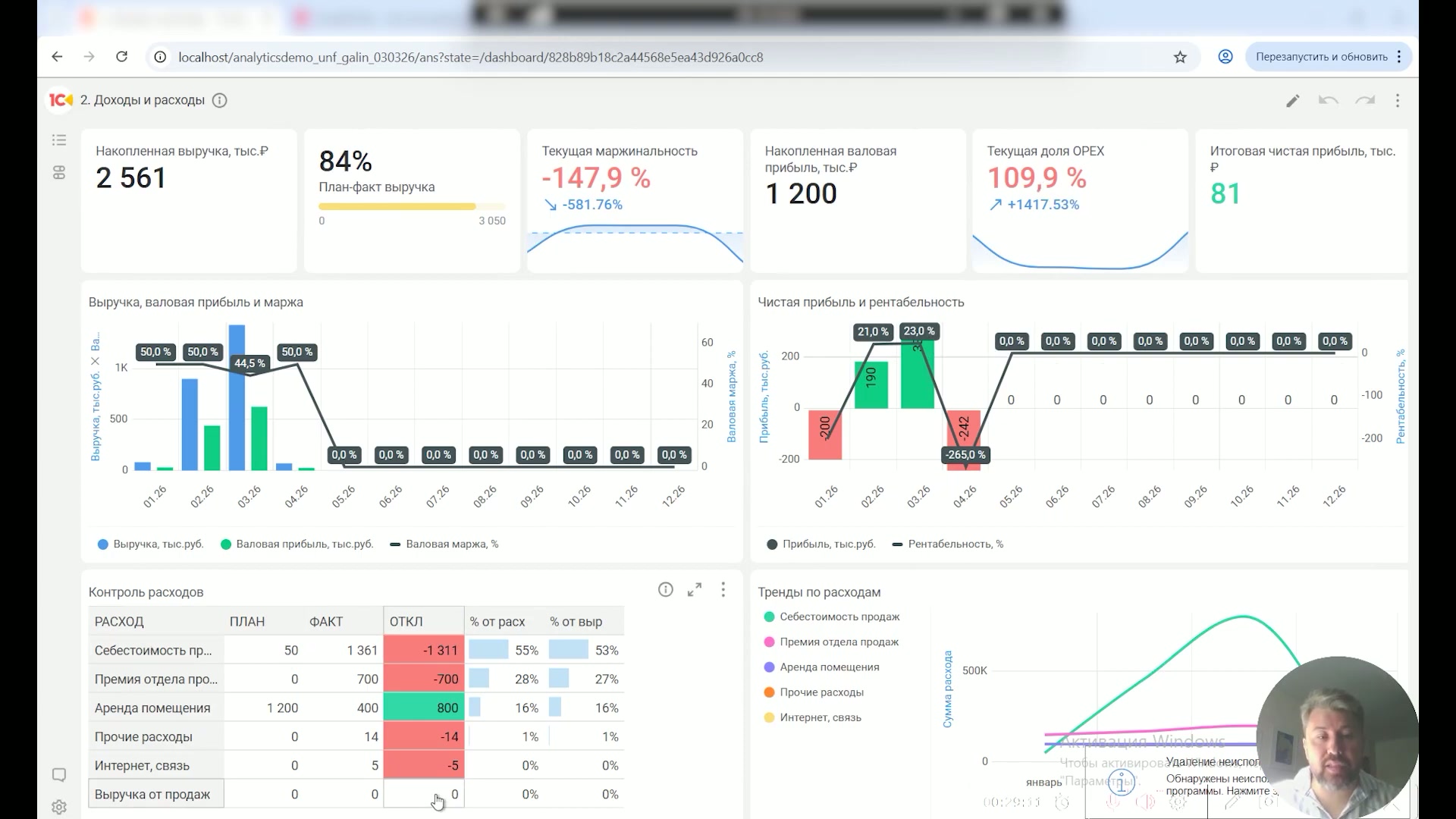Image resolution: width=1456 pixels, height=819 pixels.
Task: Toggle Валовая прибыль legend series
Action: [x=297, y=544]
